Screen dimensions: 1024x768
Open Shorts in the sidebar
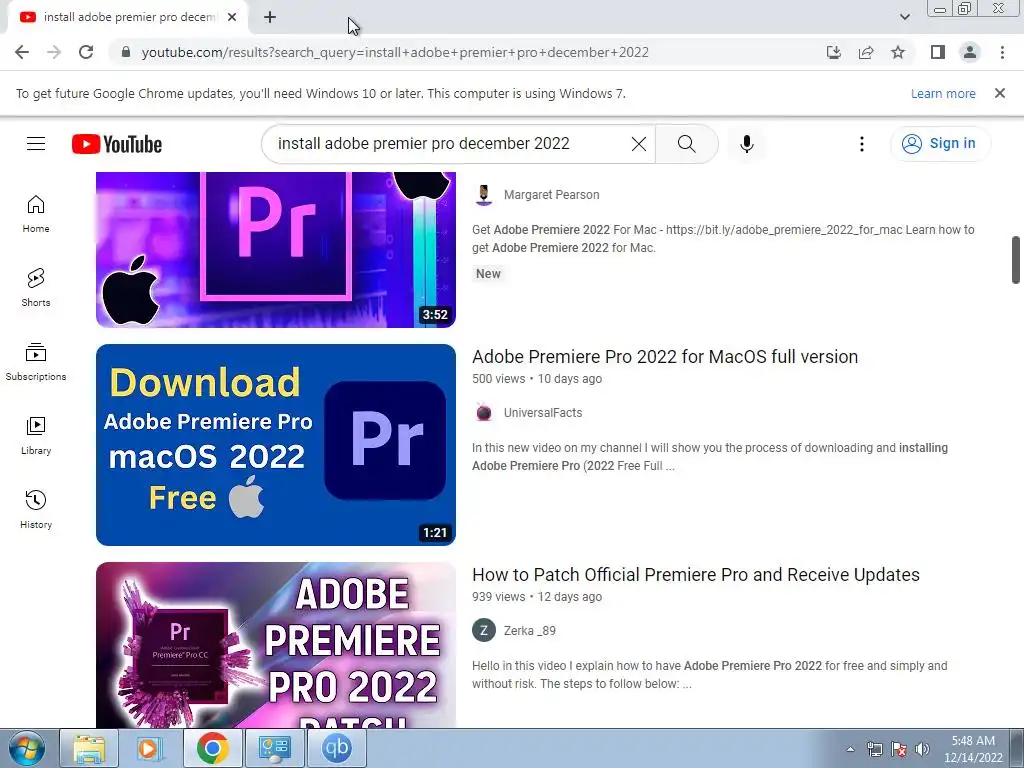click(36, 288)
